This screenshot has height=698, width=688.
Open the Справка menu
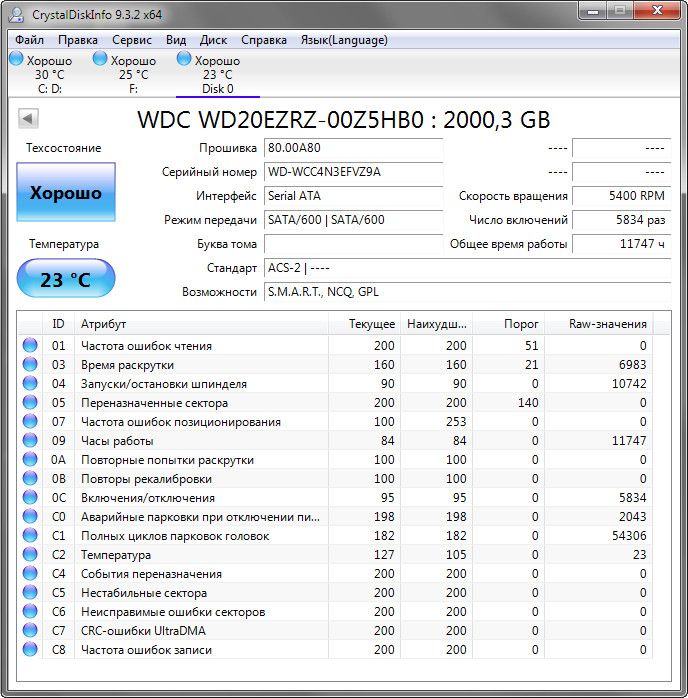point(264,40)
